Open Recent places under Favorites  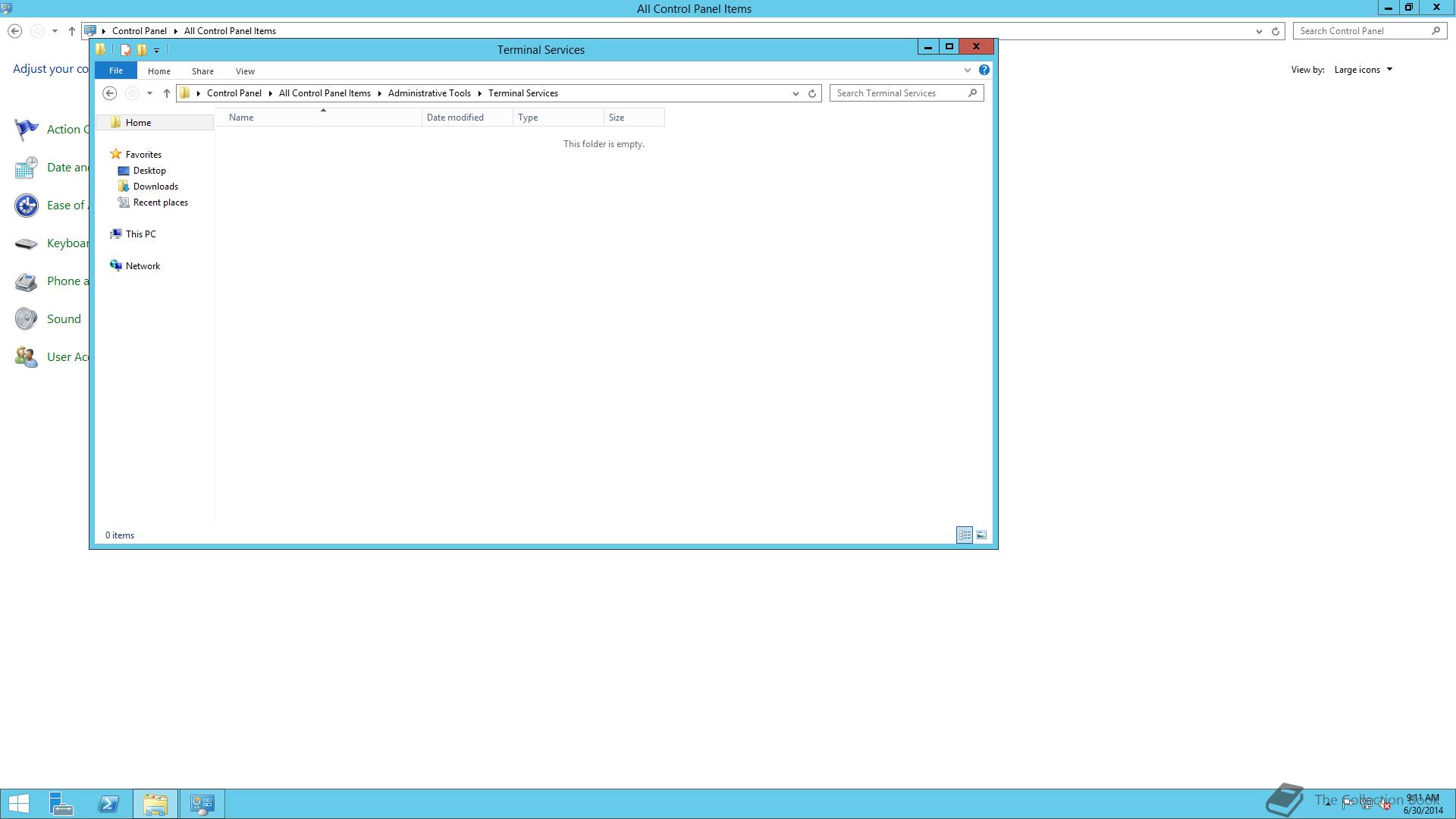coord(160,202)
